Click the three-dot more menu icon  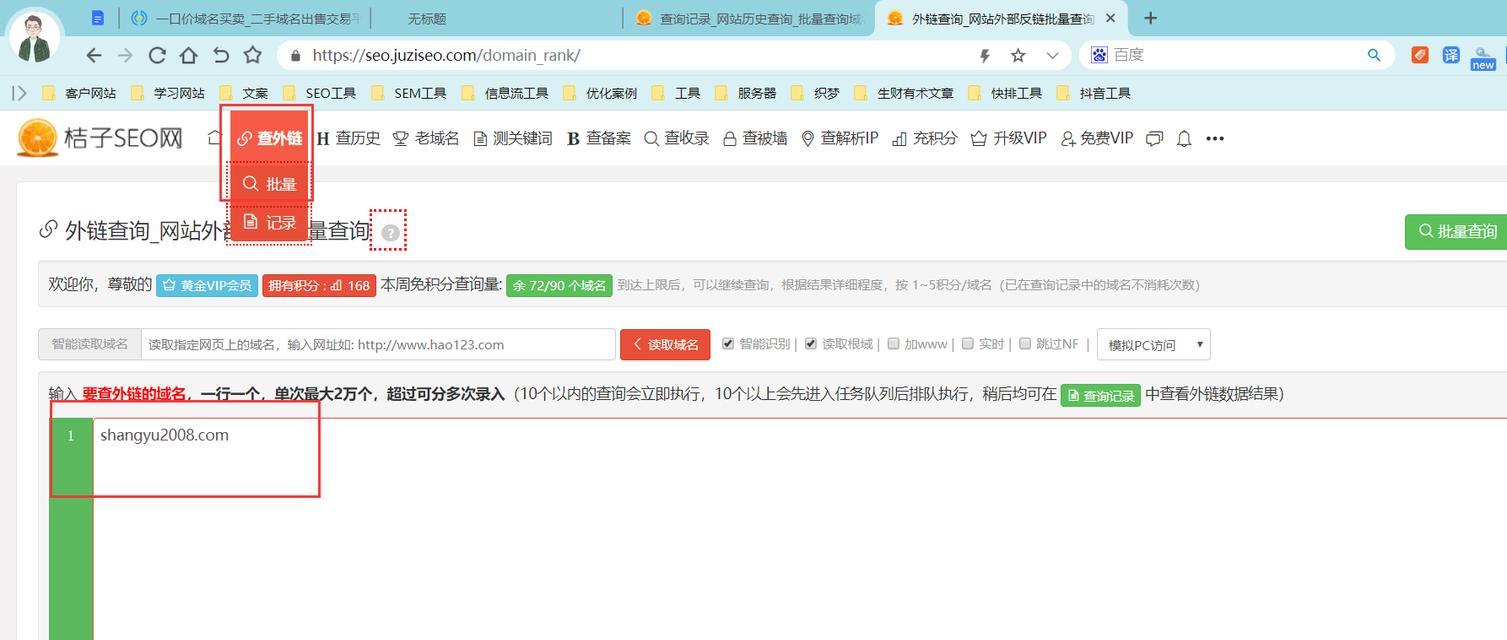pos(1215,139)
